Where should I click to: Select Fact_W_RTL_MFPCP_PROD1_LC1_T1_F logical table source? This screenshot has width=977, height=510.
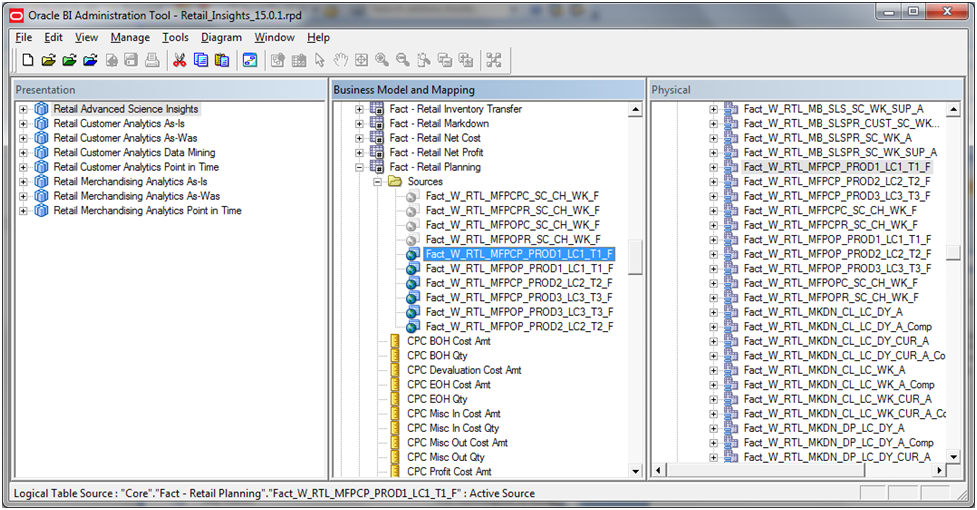(520, 254)
